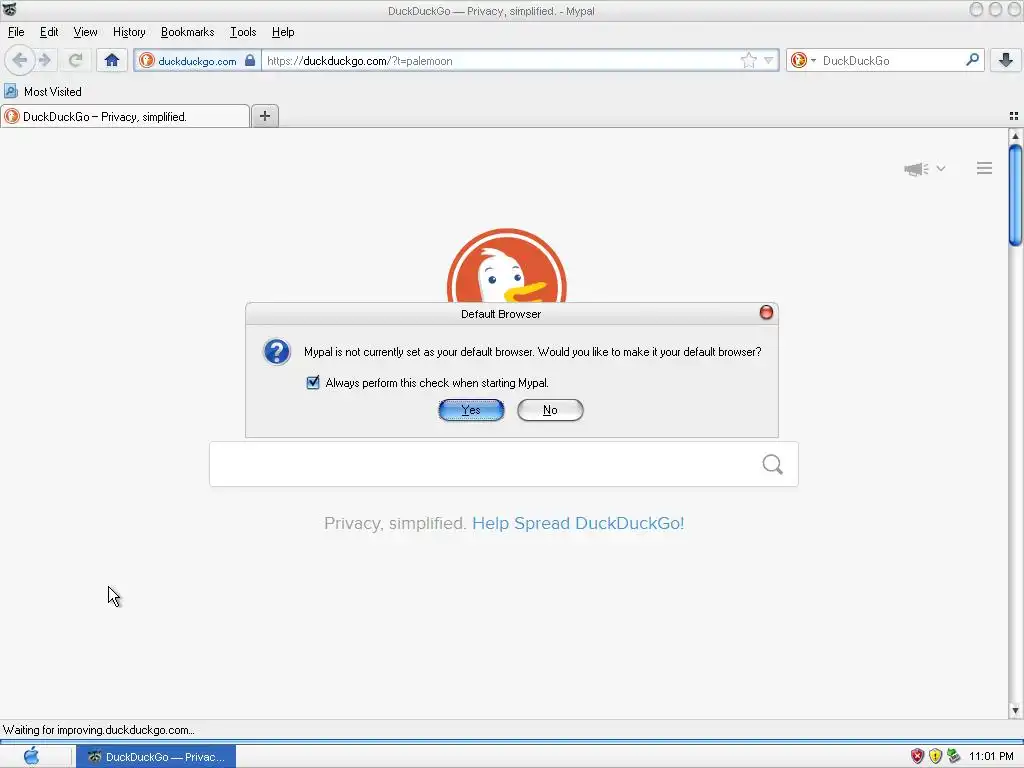Open the Help menu
The height and width of the screenshot is (768, 1024).
(x=283, y=32)
